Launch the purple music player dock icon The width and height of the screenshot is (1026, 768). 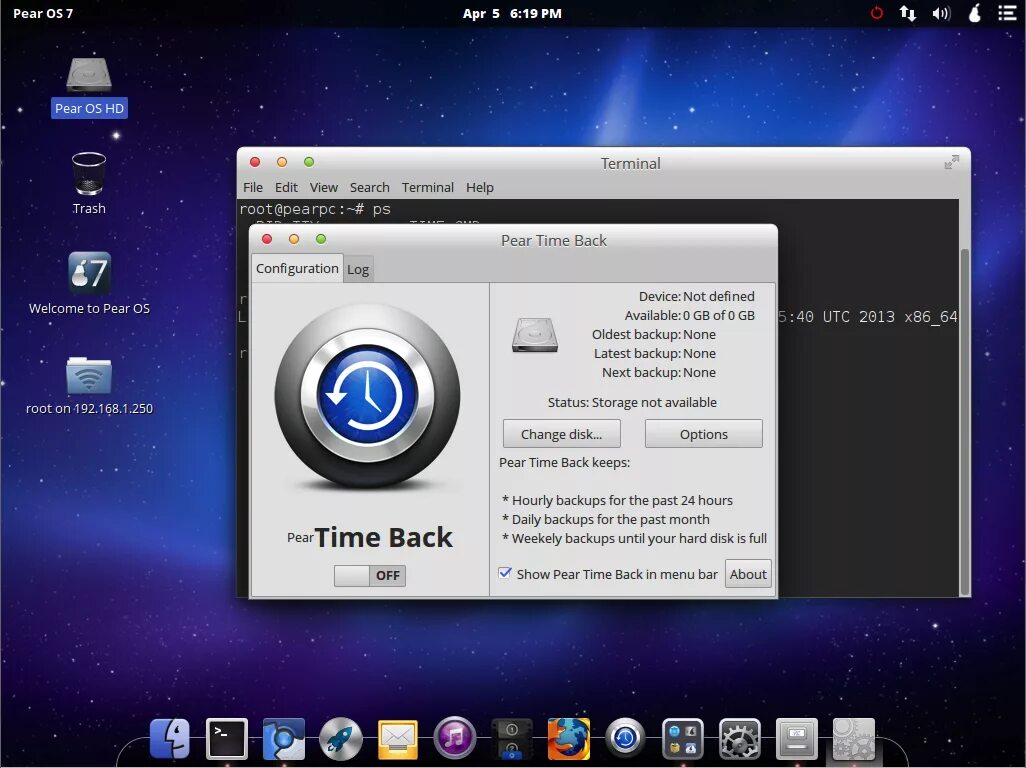(x=455, y=739)
